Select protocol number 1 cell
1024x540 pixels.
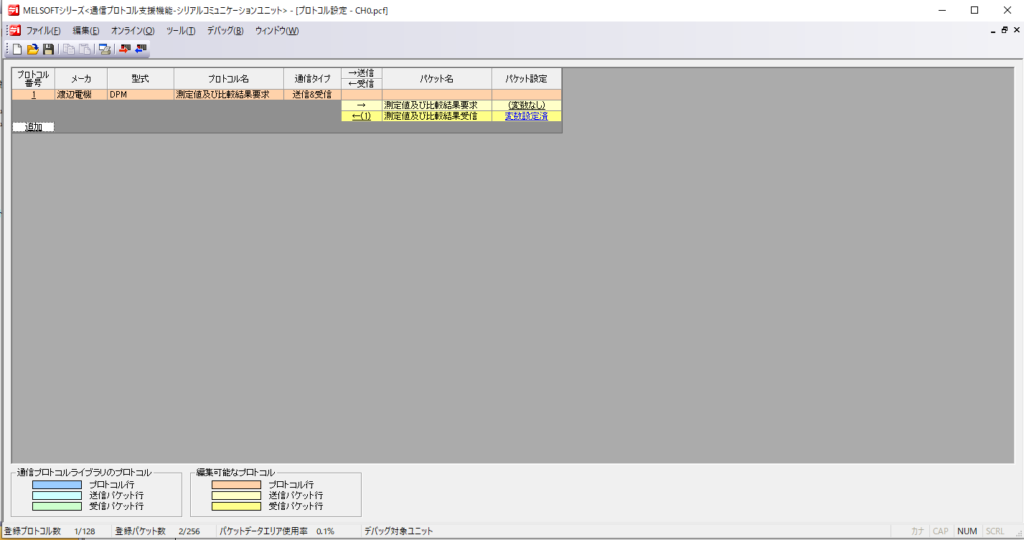pyautogui.click(x=33, y=94)
